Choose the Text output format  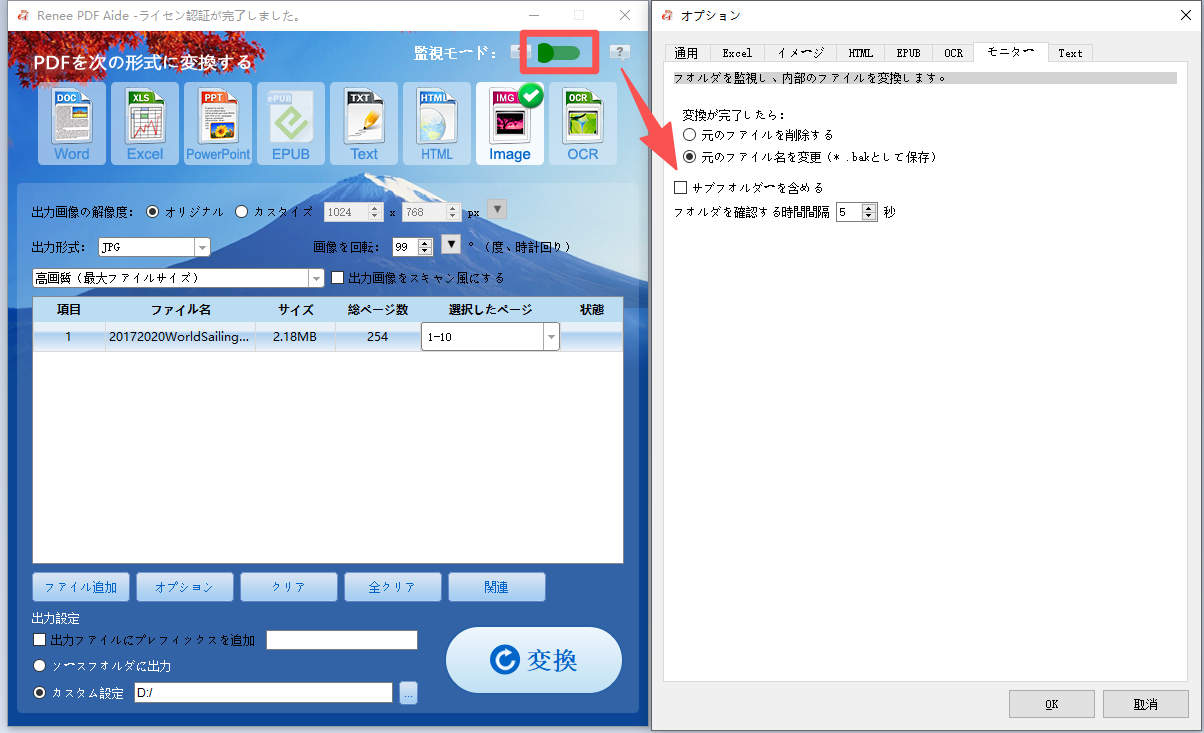(x=363, y=122)
